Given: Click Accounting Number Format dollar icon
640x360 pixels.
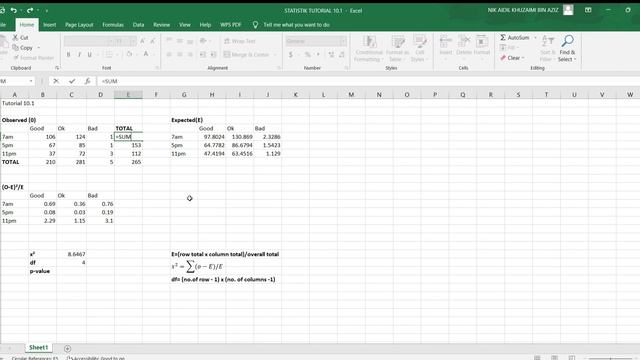Looking at the screenshot, I should coord(291,54).
